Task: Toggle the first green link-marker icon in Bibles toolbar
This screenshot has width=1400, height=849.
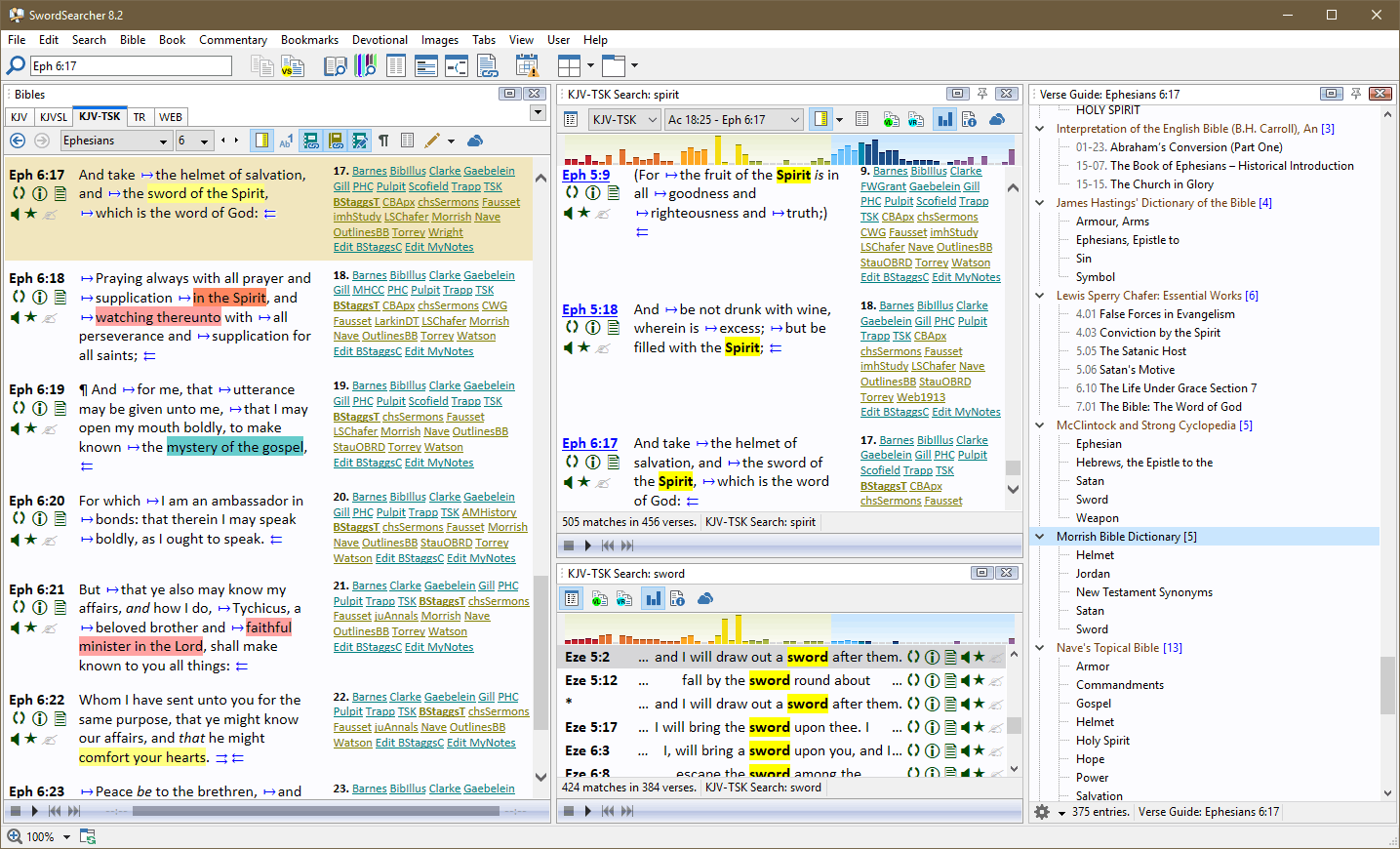Action: [311, 141]
